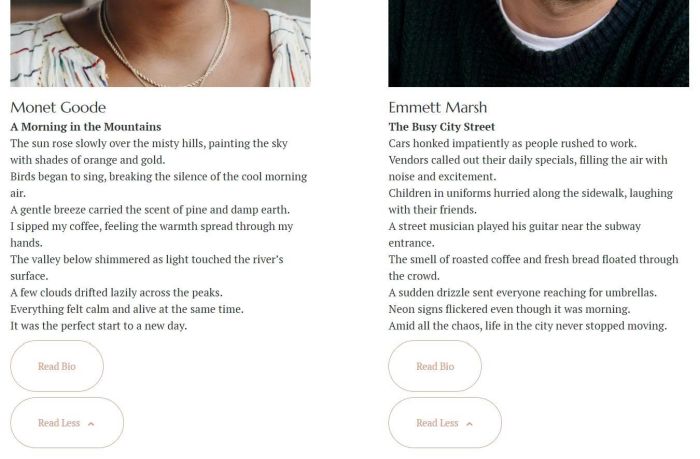Click the up chevron under Emmett Marsh's story
700x459 pixels.
(x=470, y=424)
